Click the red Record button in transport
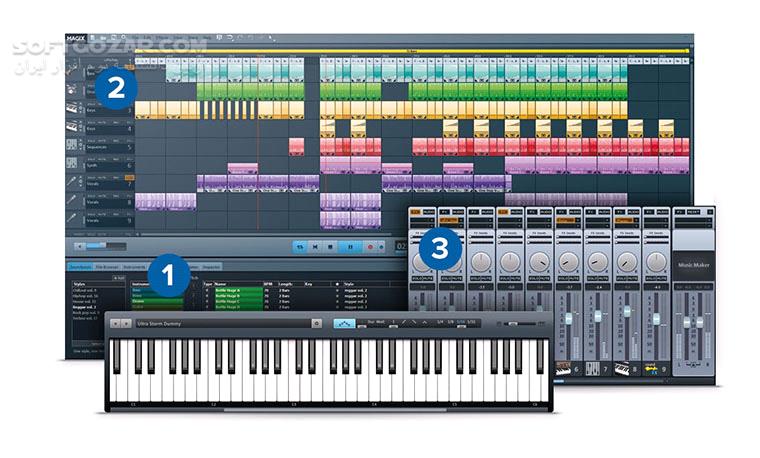The width and height of the screenshot is (760, 458). (x=370, y=247)
